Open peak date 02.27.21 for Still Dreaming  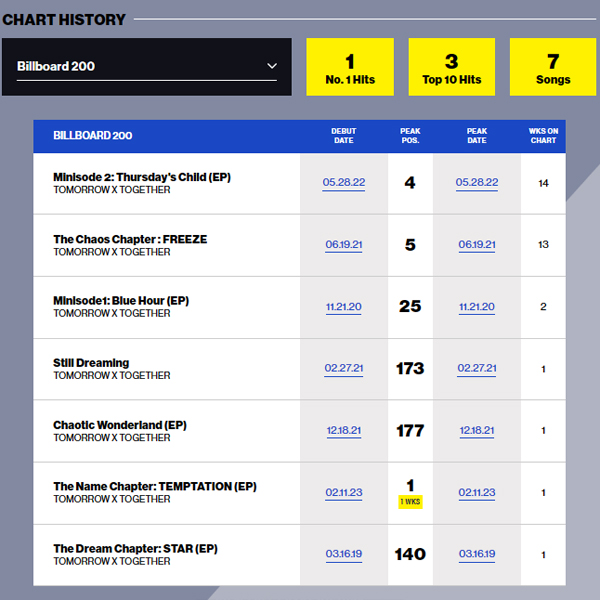click(x=477, y=368)
